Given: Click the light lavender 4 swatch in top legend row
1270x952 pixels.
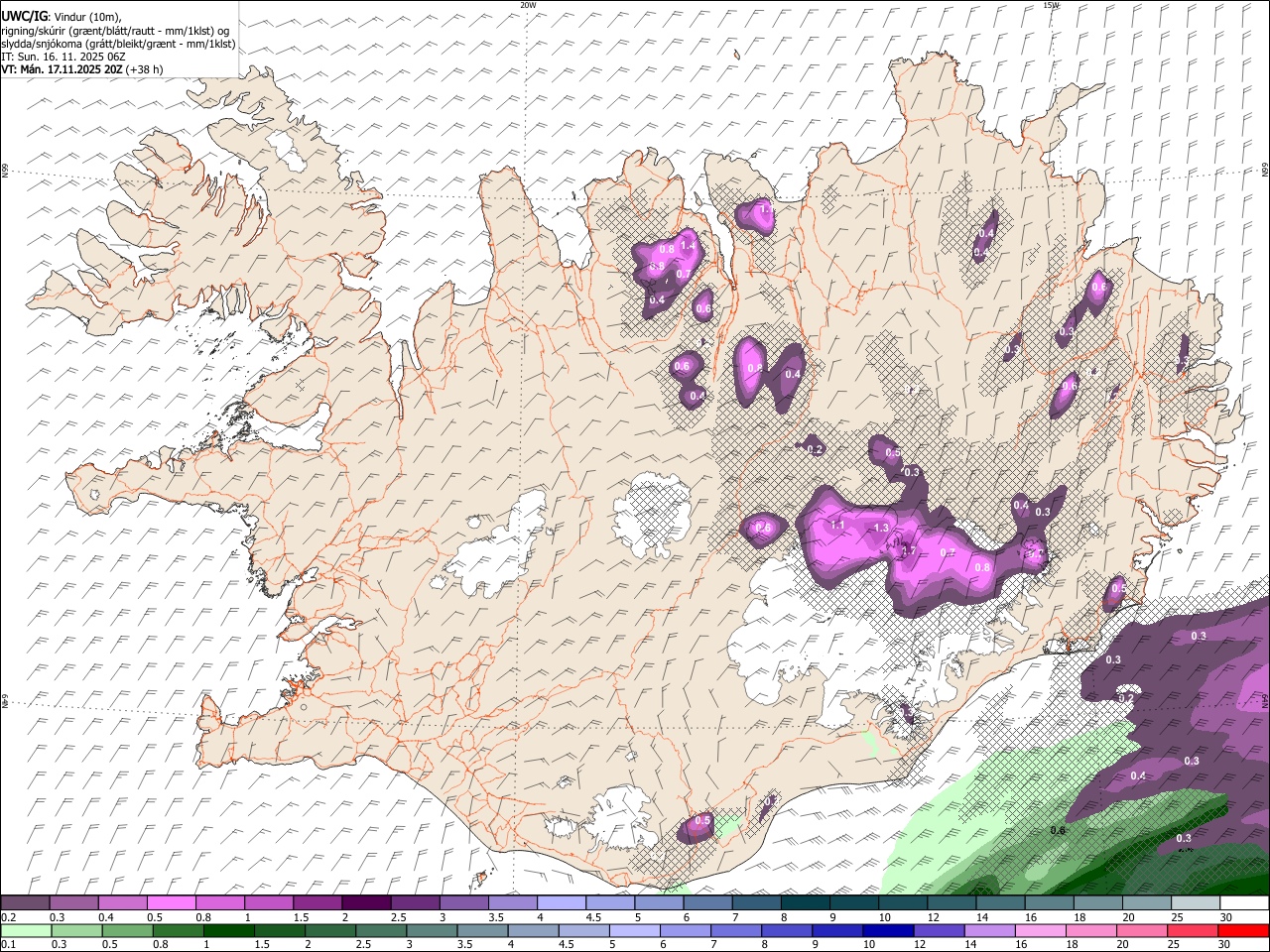Looking at the screenshot, I should [561, 903].
